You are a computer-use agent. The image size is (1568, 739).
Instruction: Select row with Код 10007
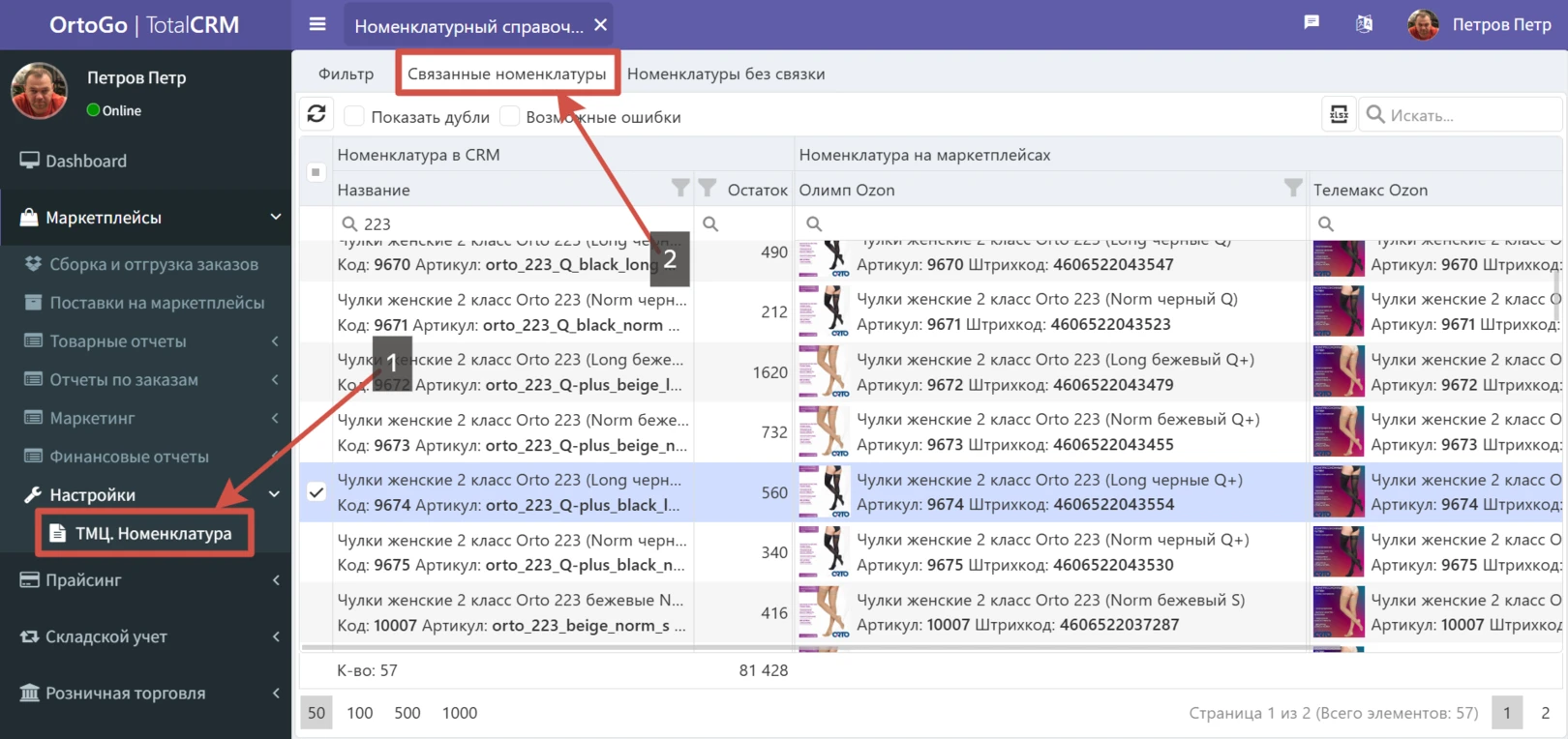point(317,612)
